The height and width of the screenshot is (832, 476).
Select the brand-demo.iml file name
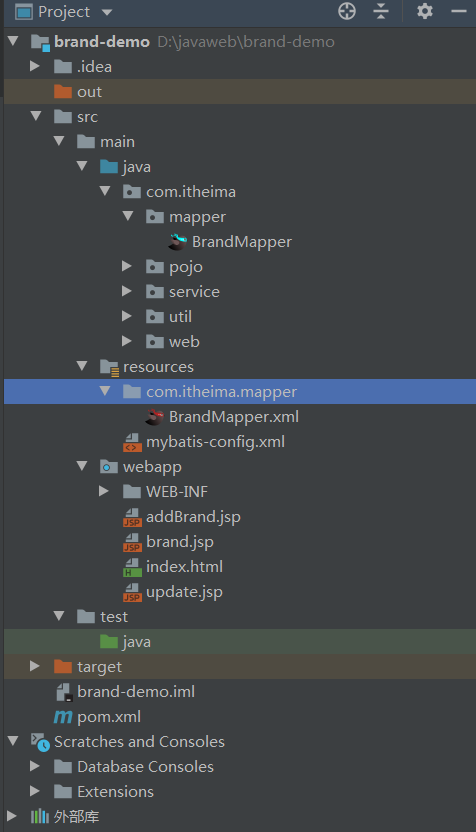click(x=136, y=692)
